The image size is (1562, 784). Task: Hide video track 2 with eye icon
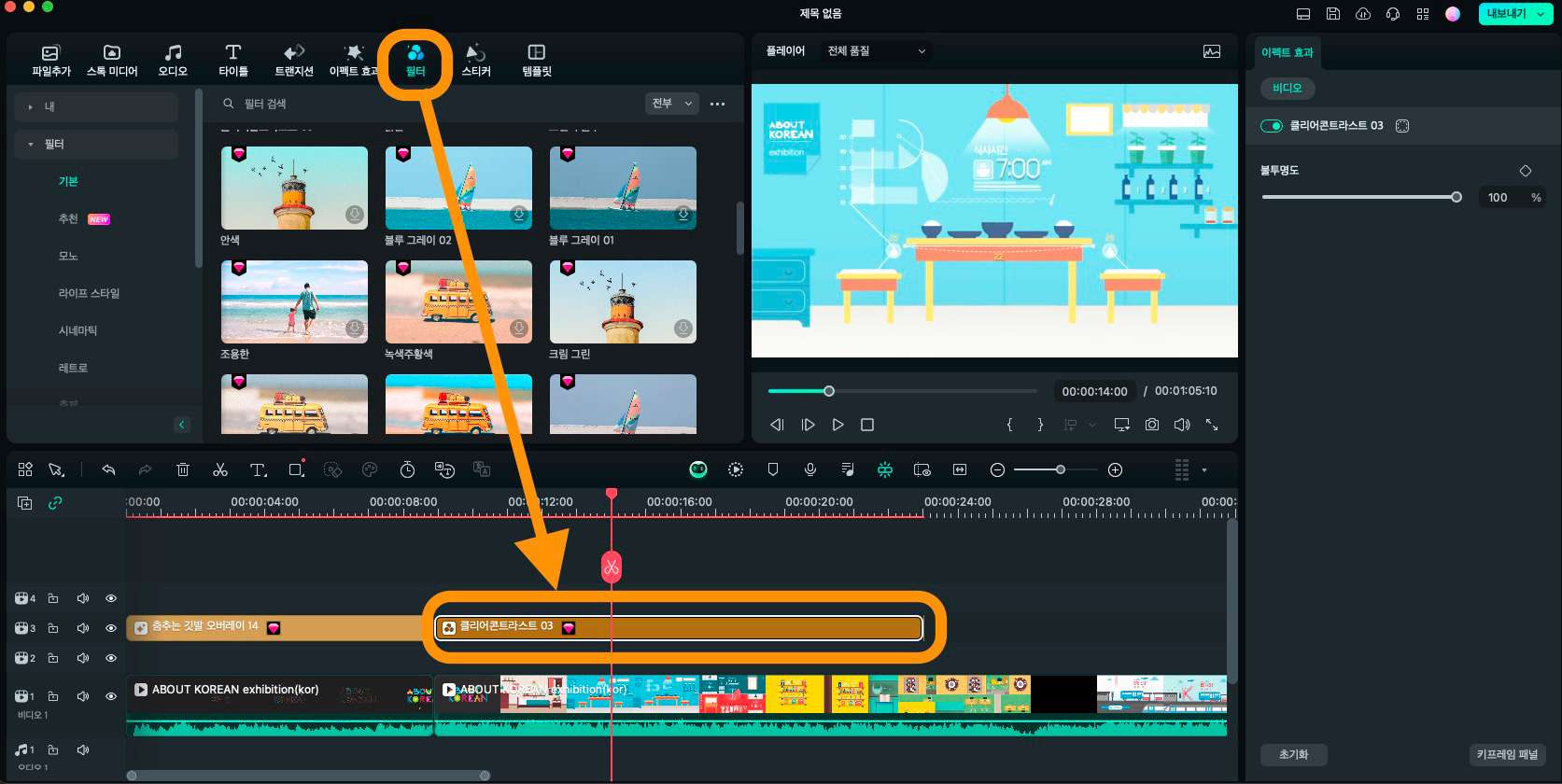[111, 658]
